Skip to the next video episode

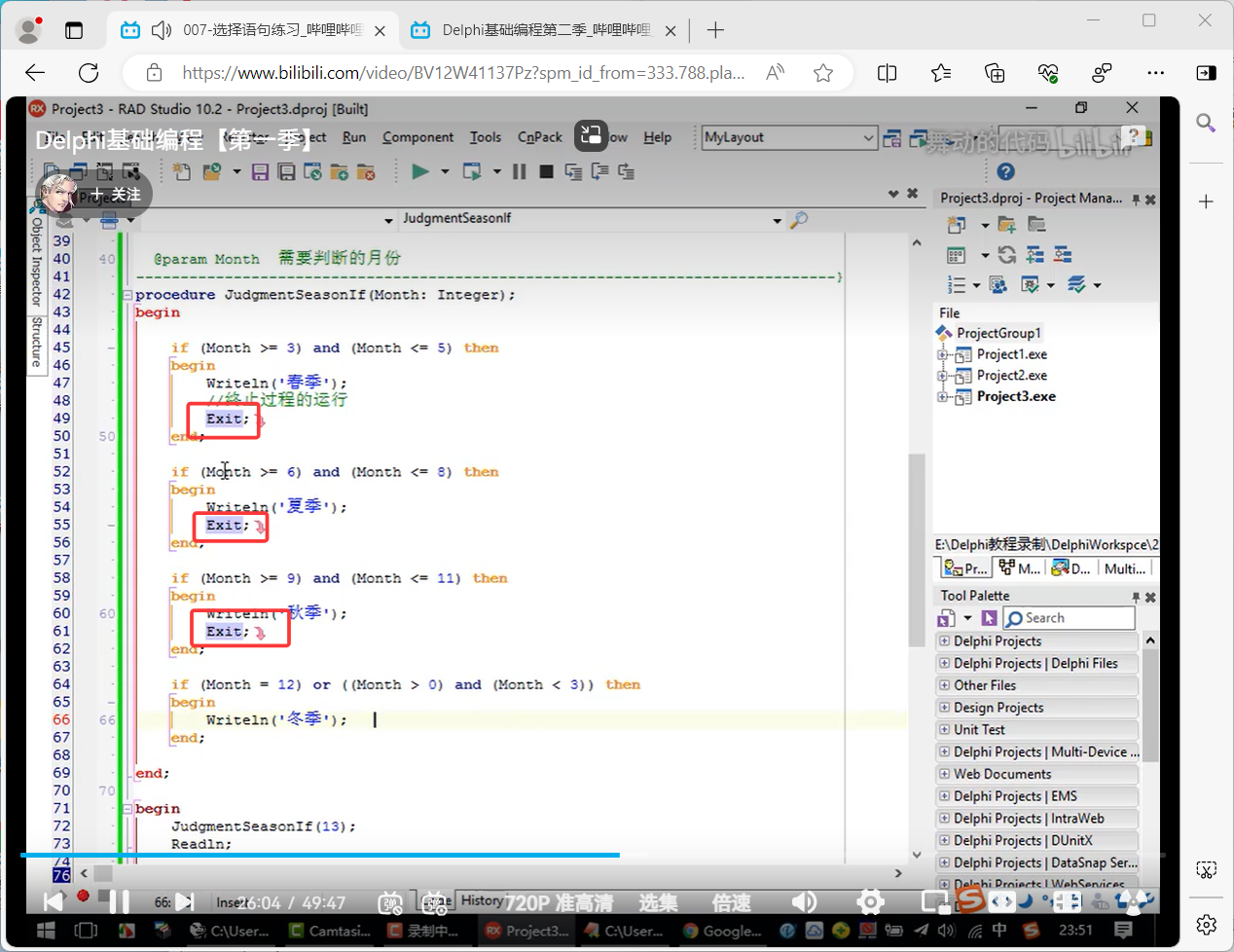pyautogui.click(x=185, y=902)
